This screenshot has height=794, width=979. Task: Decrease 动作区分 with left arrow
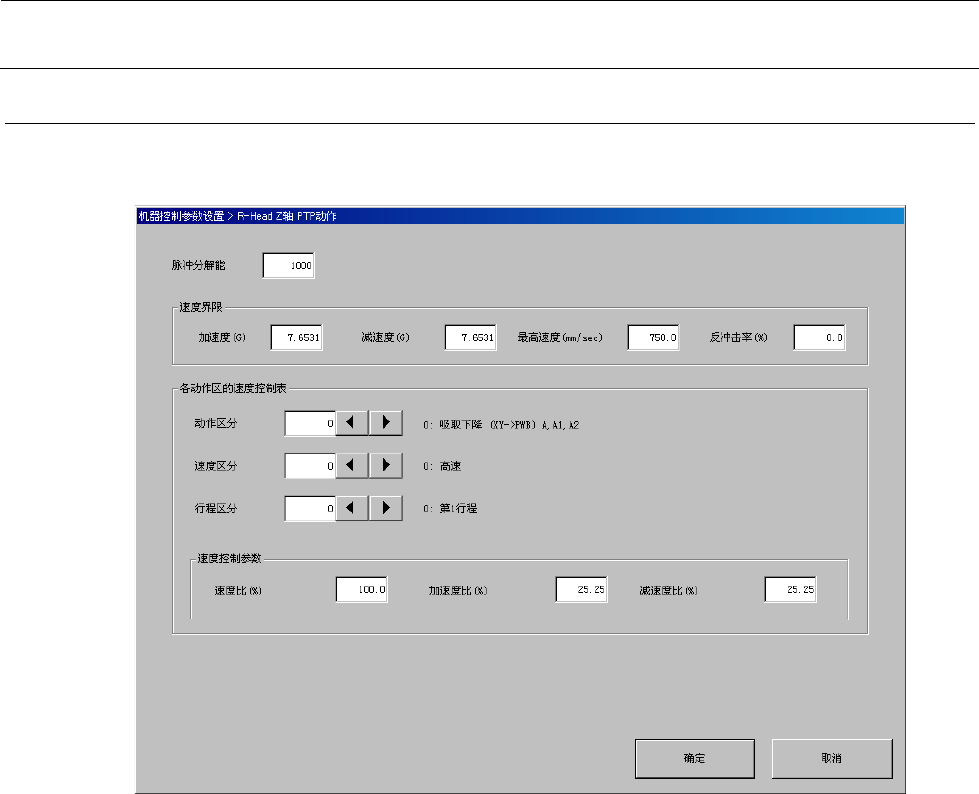point(352,423)
